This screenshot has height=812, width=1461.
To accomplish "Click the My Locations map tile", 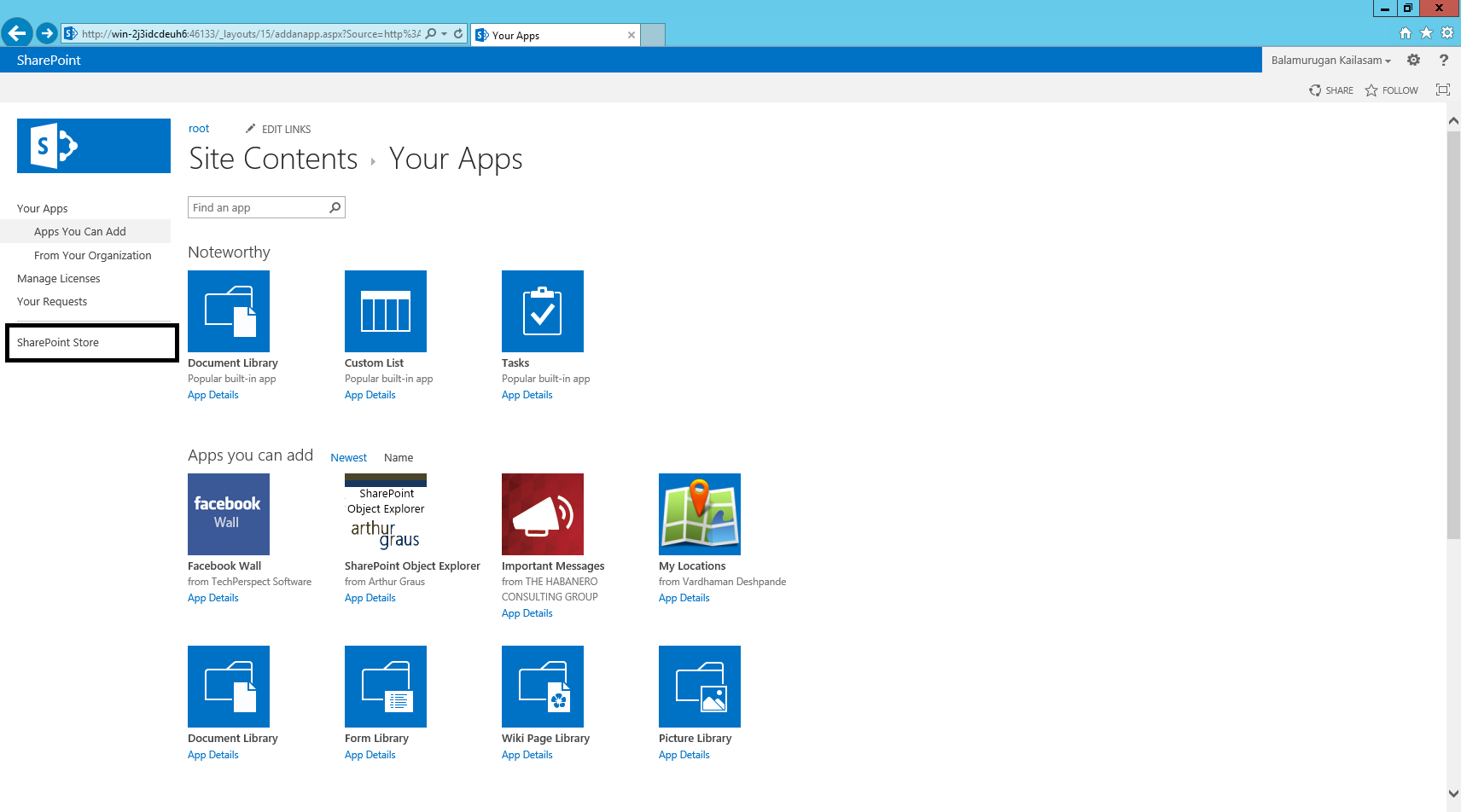I will [700, 514].
